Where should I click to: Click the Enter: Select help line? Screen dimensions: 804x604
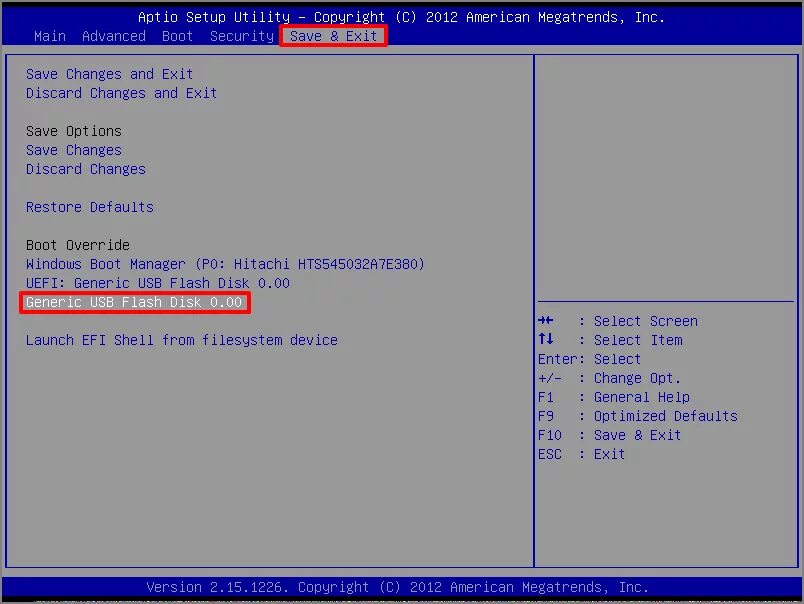point(589,359)
